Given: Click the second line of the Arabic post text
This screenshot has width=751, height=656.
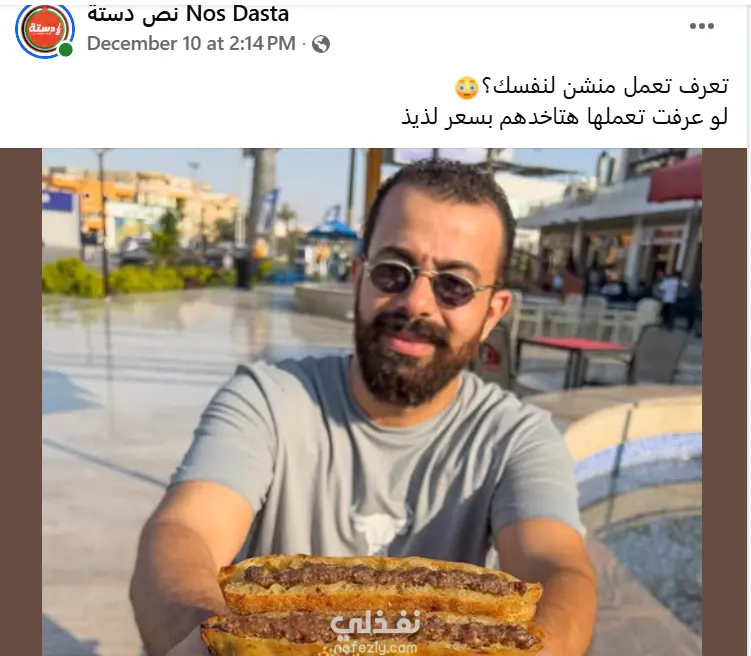Looking at the screenshot, I should (x=565, y=118).
